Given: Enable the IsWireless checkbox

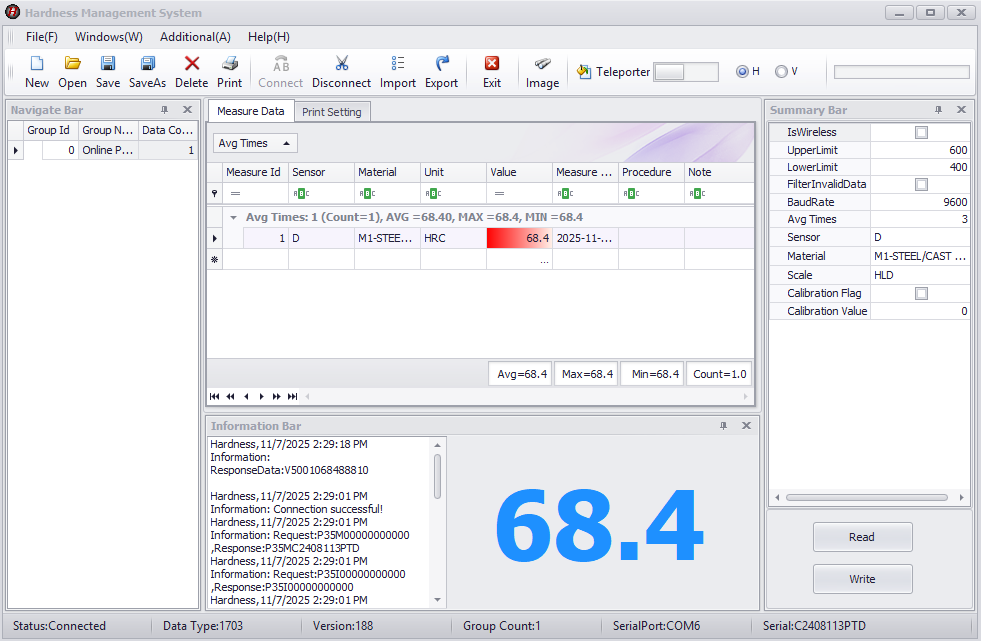Looking at the screenshot, I should [921, 132].
